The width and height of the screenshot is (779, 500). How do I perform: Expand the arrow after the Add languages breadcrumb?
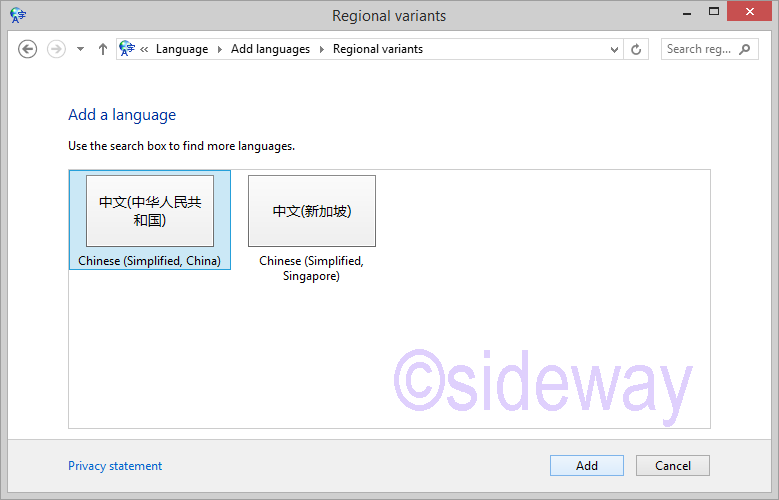[322, 49]
